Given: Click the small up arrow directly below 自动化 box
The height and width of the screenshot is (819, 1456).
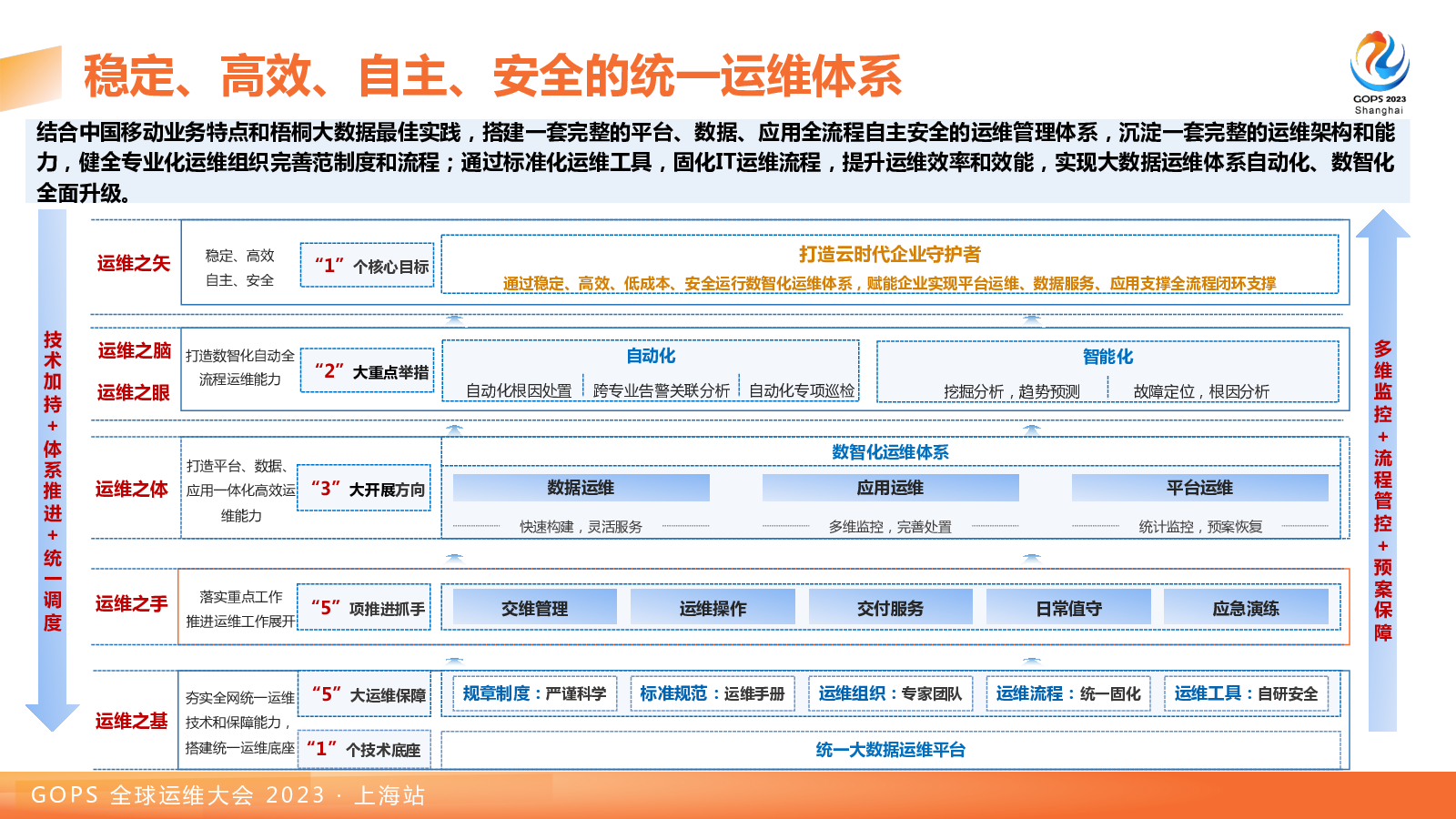Looking at the screenshot, I should 455,429.
